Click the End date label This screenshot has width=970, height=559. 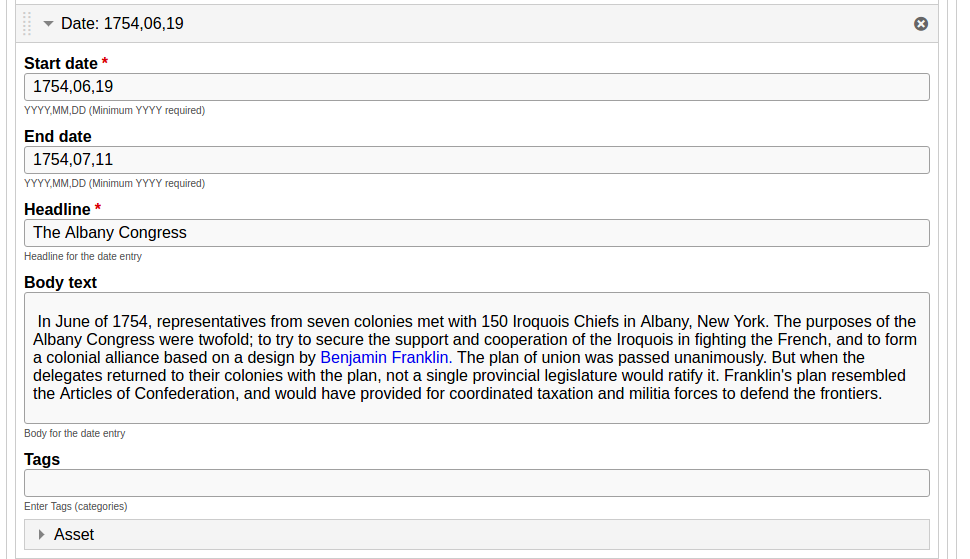click(x=58, y=136)
